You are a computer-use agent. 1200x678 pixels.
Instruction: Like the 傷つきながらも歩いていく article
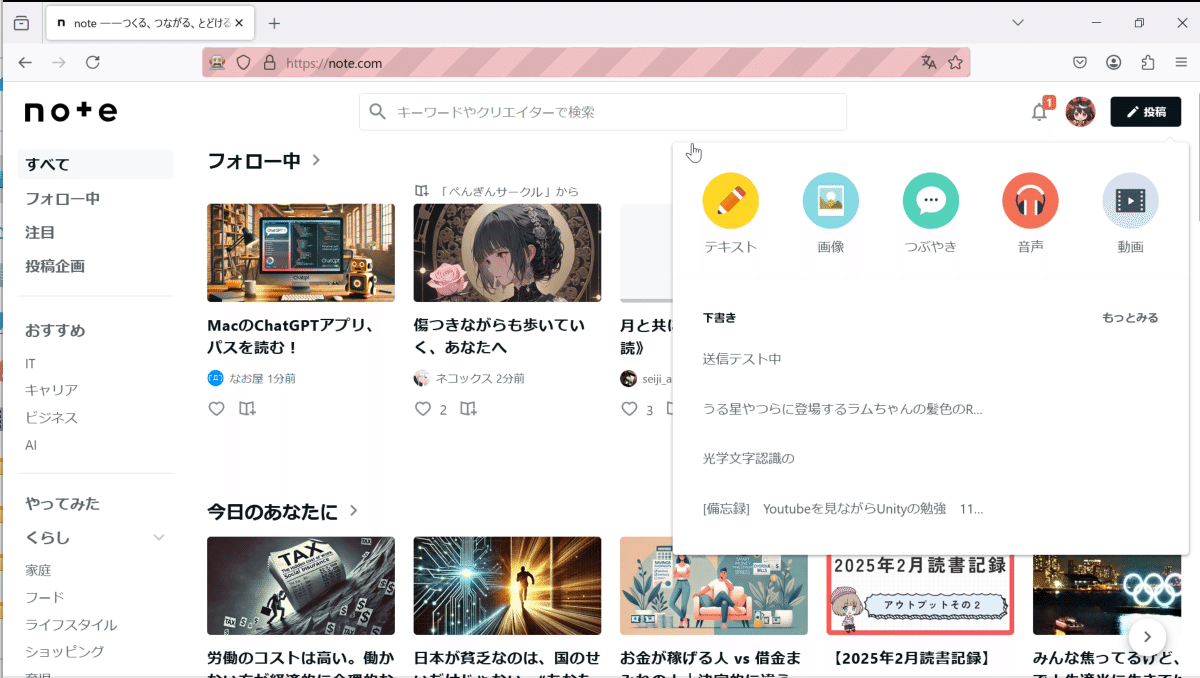coord(422,408)
